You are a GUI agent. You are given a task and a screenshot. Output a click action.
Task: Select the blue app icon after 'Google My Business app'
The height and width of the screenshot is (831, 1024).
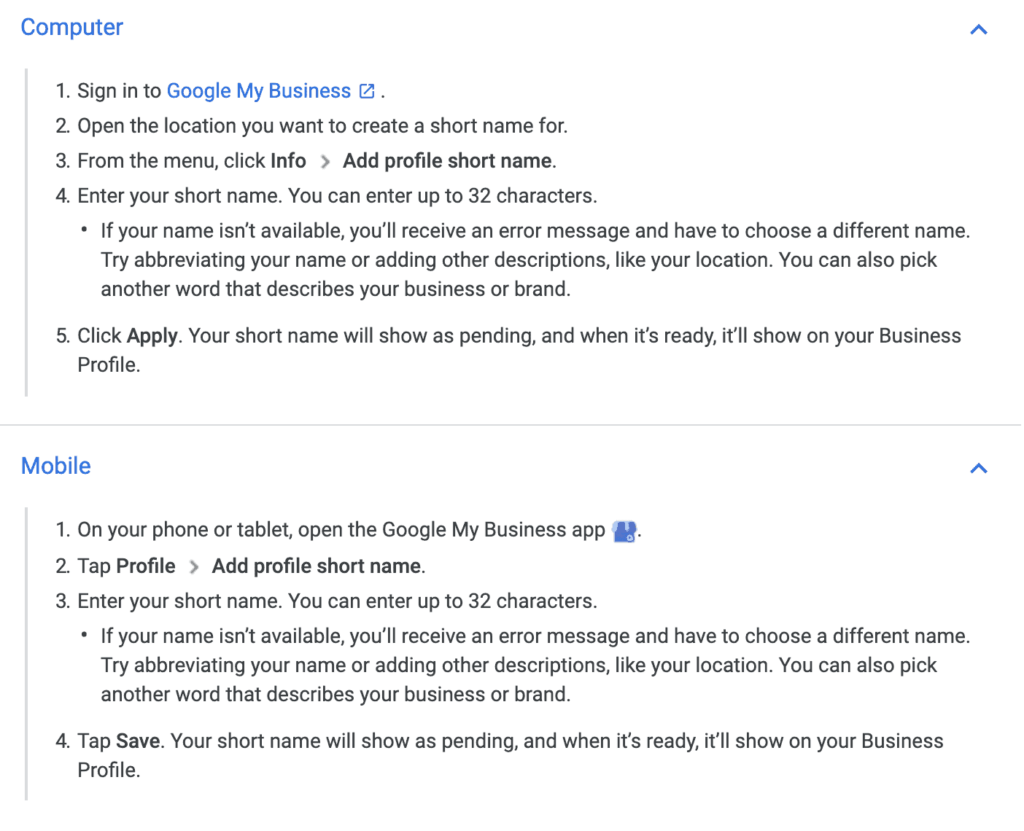coord(623,530)
